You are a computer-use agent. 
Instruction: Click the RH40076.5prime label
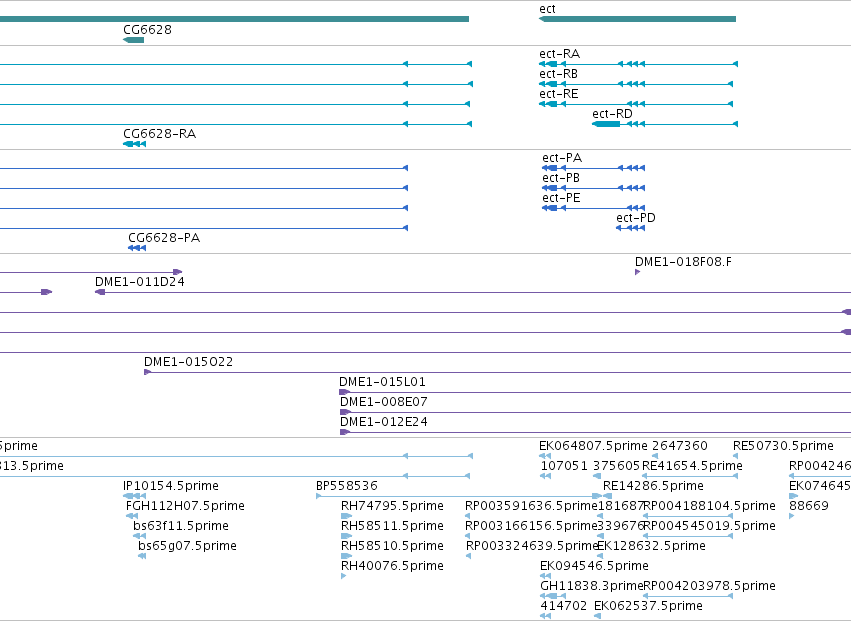point(392,566)
